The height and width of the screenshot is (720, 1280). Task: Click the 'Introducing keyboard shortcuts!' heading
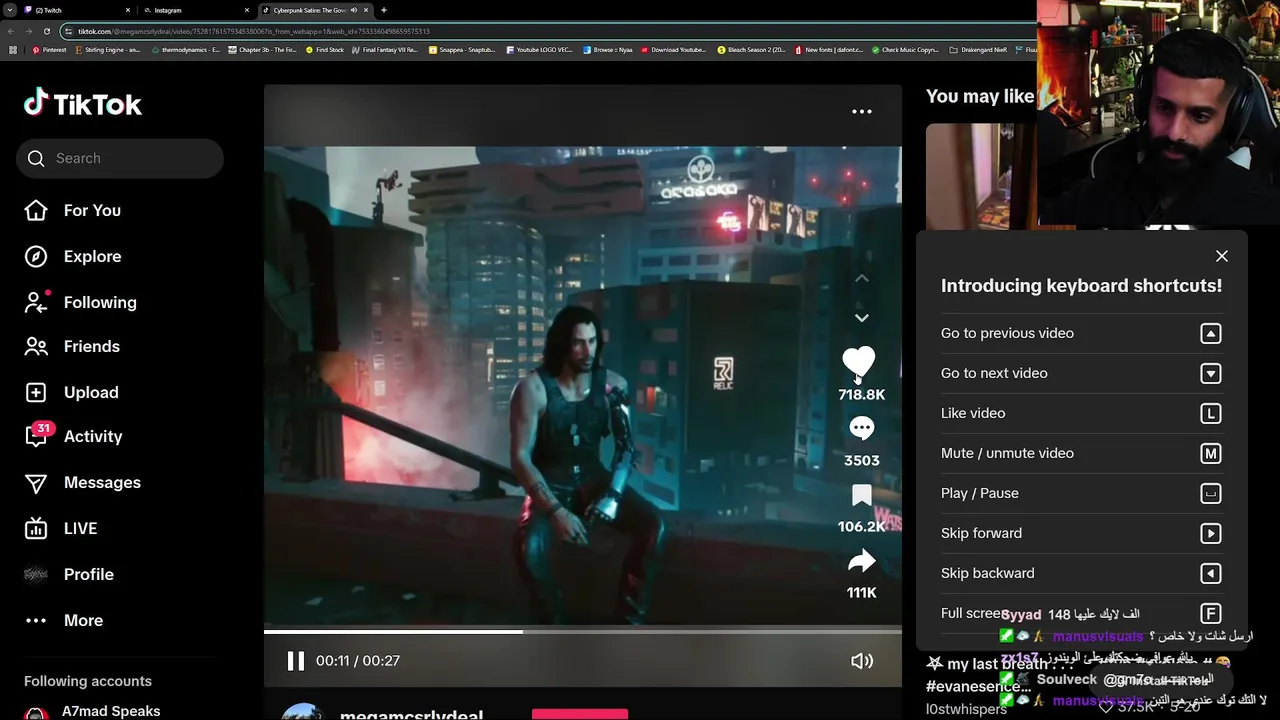[x=1081, y=285]
